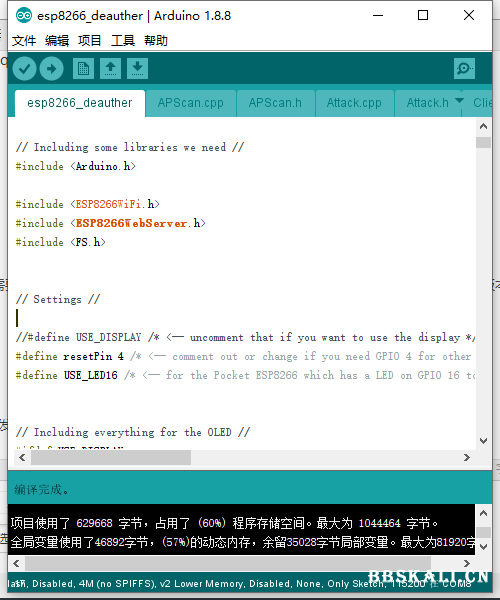Image resolution: width=500 pixels, height=600 pixels.
Task: Click console horizontal scrollbar left arrow
Action: tap(16, 563)
